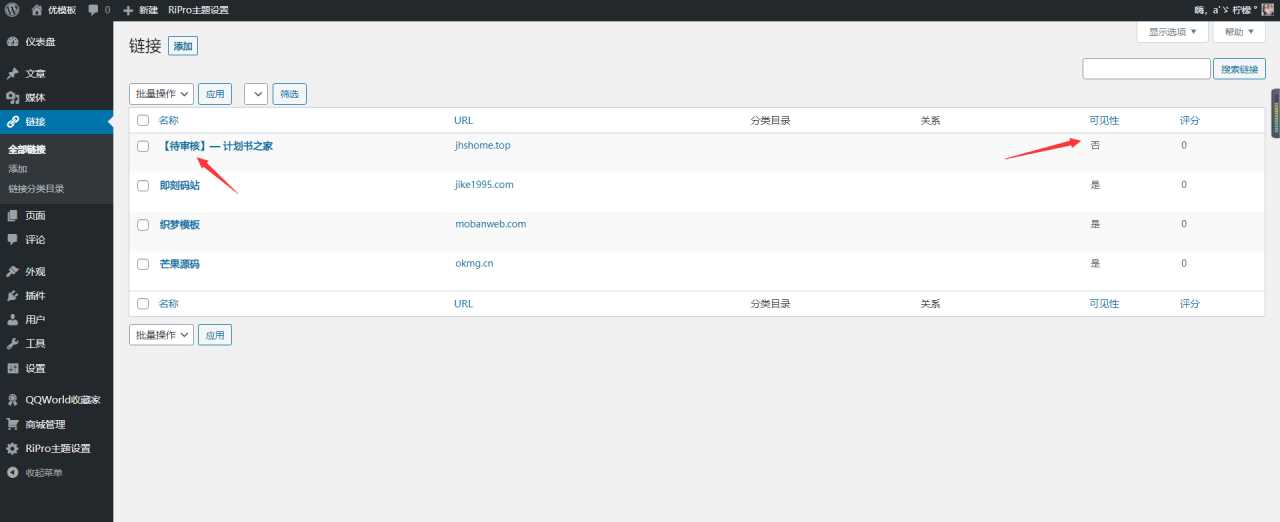
Task: Toggle the select-all checkbox in table header
Action: point(143,120)
